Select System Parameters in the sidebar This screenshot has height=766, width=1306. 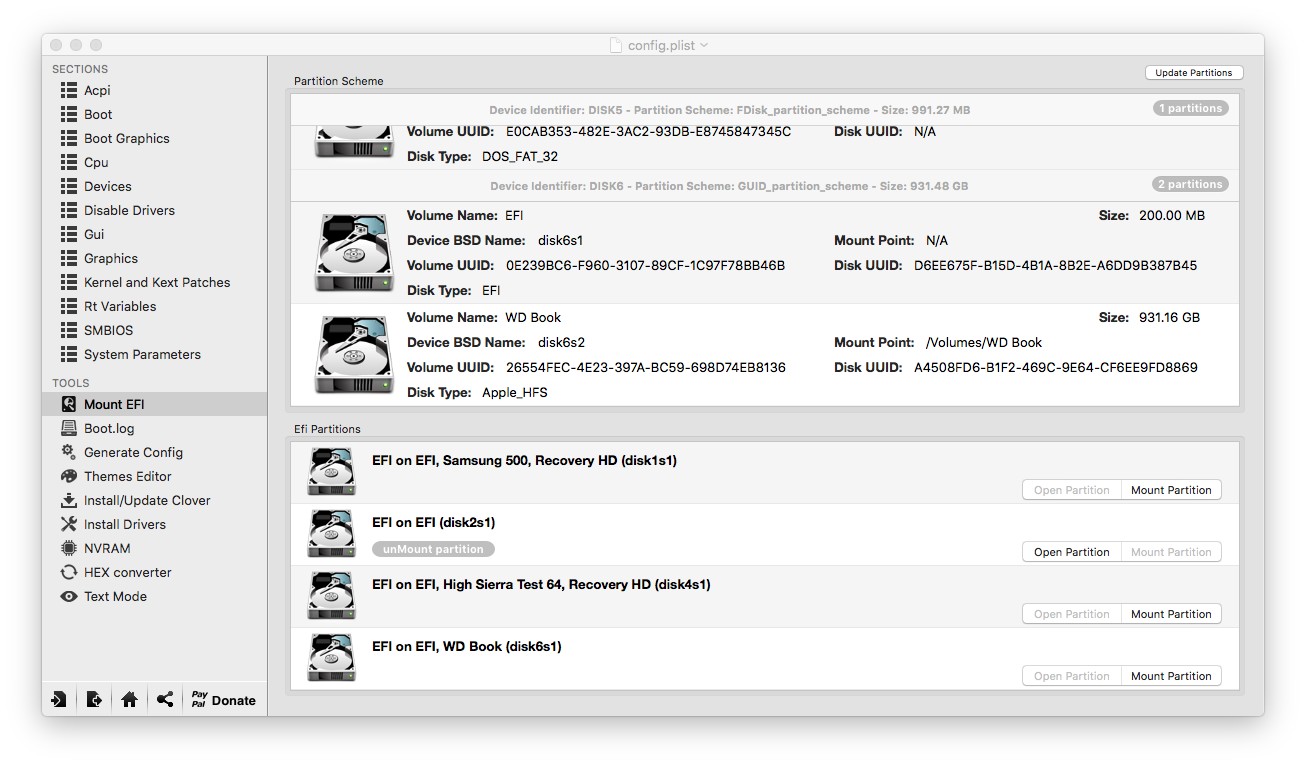[x=142, y=354]
